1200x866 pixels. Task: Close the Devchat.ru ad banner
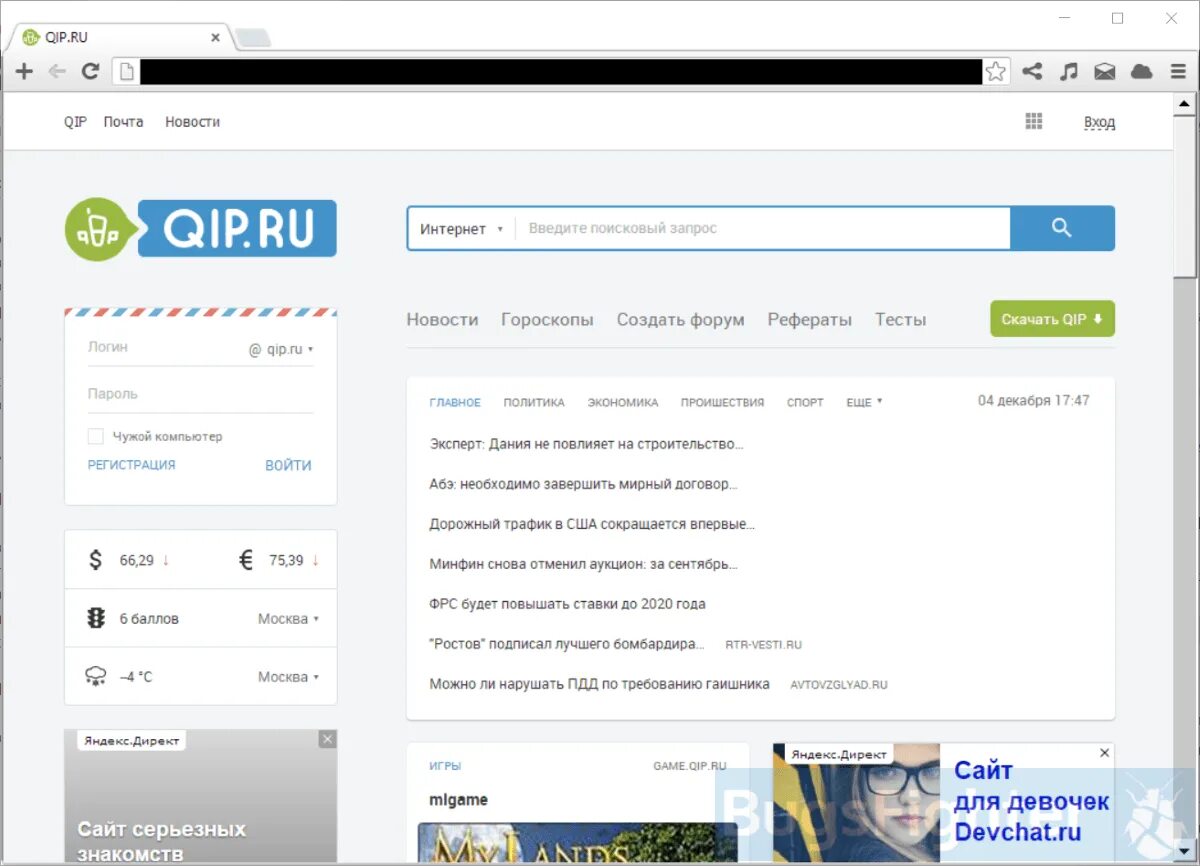click(1104, 752)
